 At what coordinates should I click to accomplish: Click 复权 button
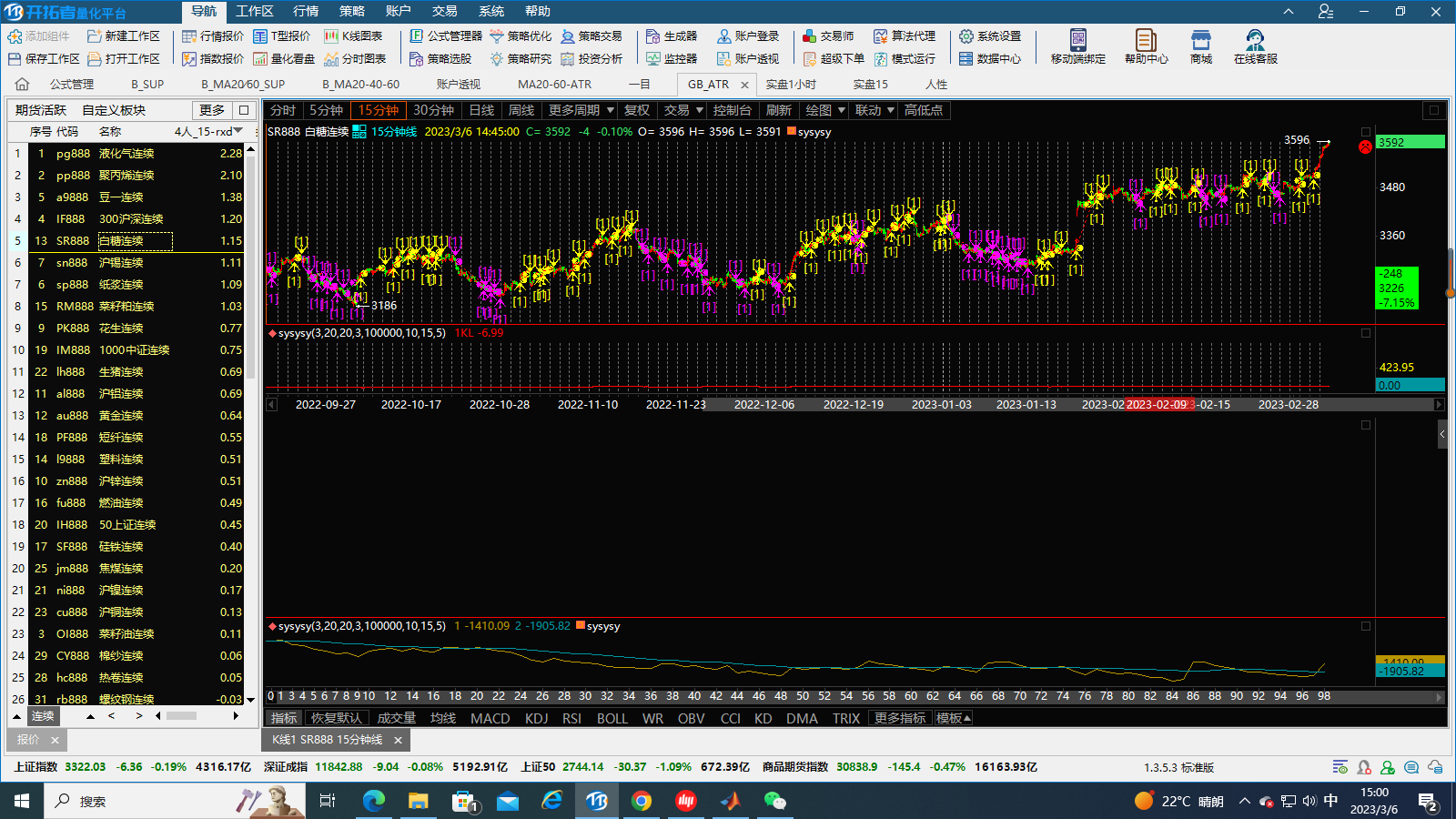pyautogui.click(x=637, y=110)
